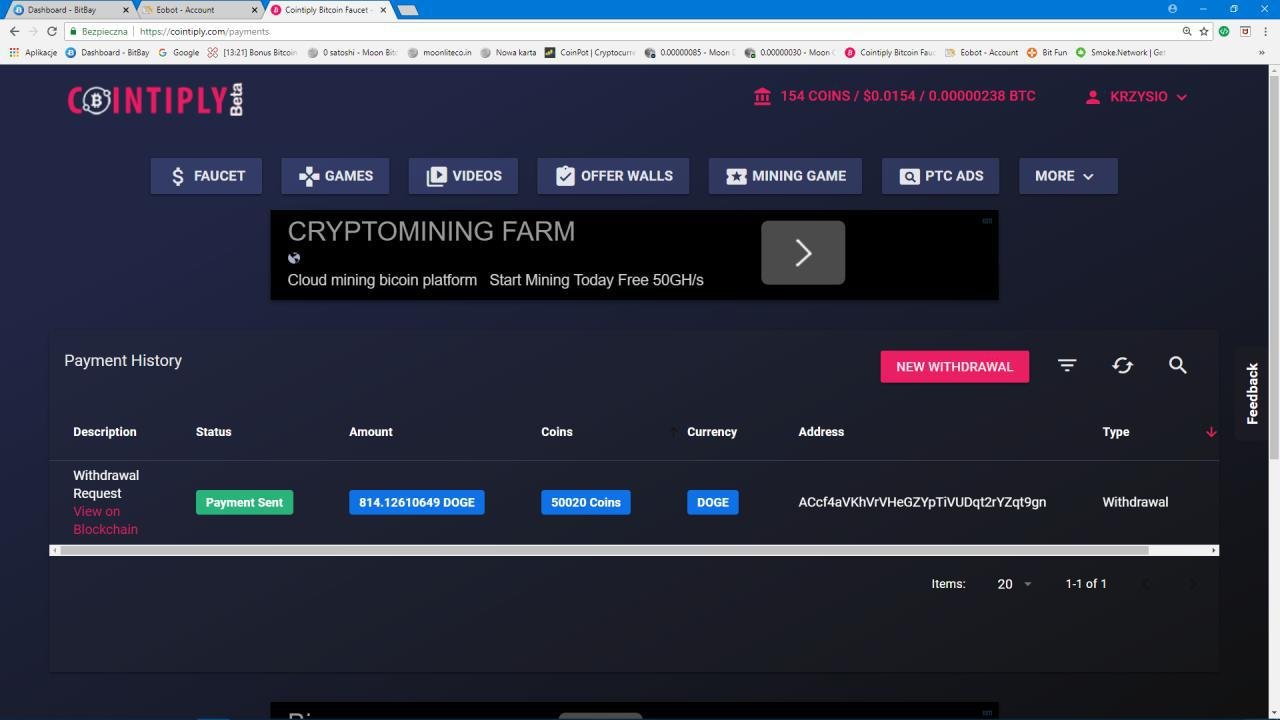Click the address bar URL
Screen dimensions: 1280x720
point(204,32)
